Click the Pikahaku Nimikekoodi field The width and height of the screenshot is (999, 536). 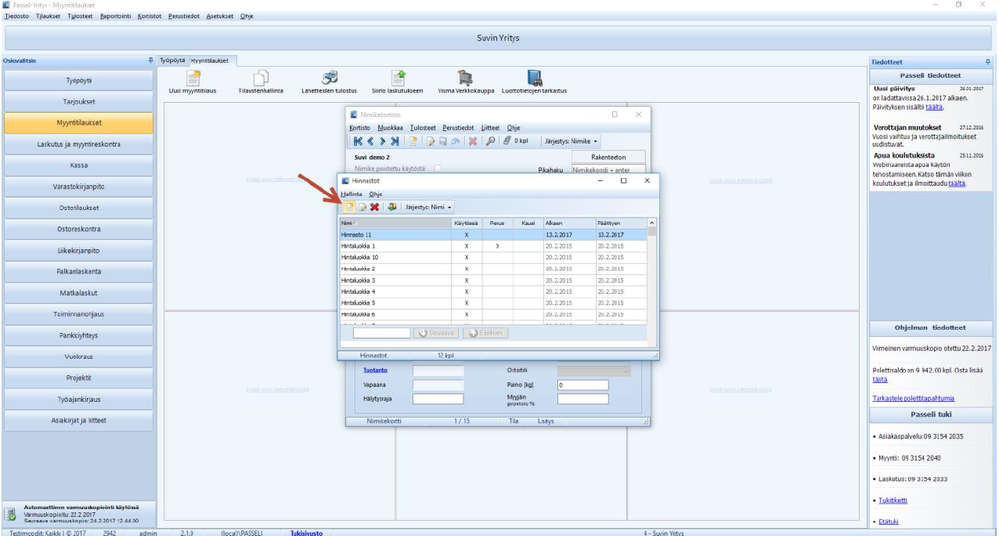[x=608, y=170]
